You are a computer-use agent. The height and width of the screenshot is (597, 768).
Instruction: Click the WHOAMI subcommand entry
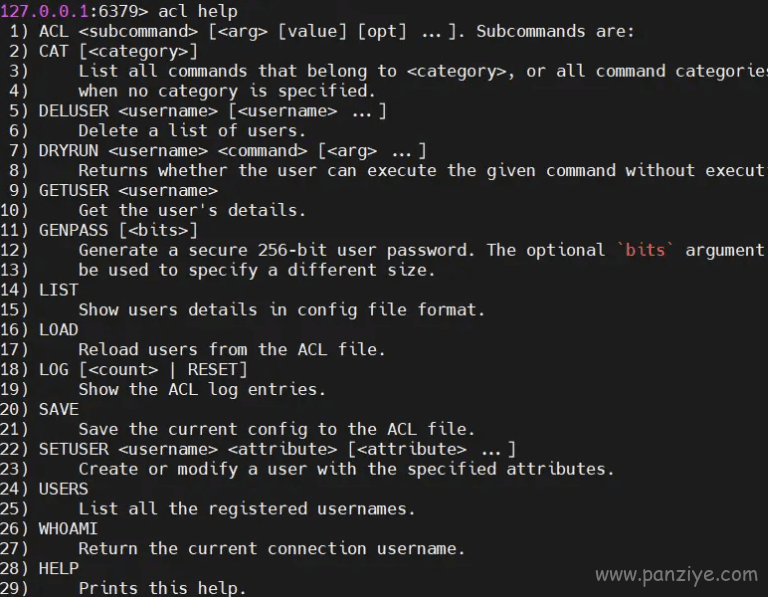(68, 529)
